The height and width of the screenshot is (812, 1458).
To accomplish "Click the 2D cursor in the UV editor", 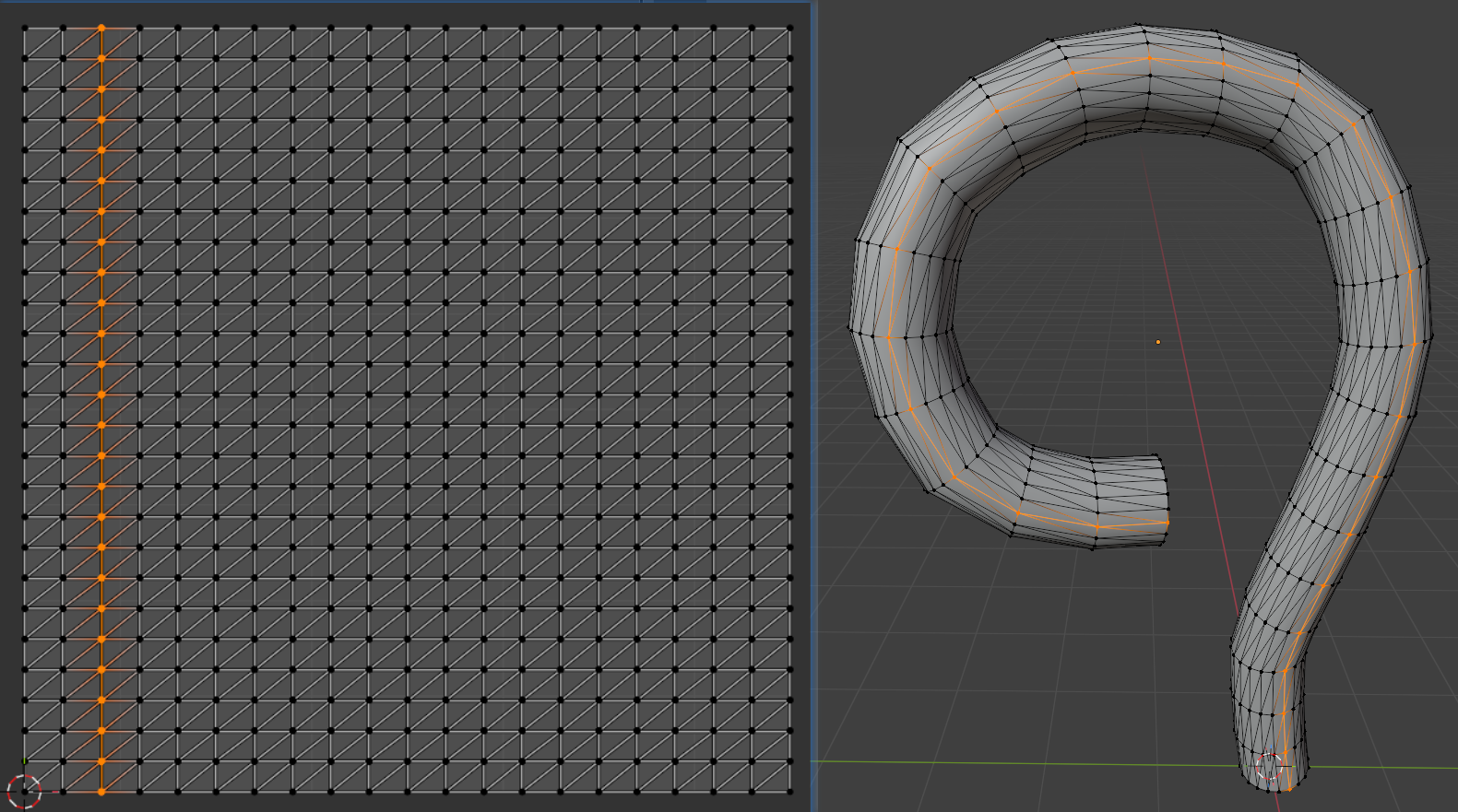I will pyautogui.click(x=24, y=791).
